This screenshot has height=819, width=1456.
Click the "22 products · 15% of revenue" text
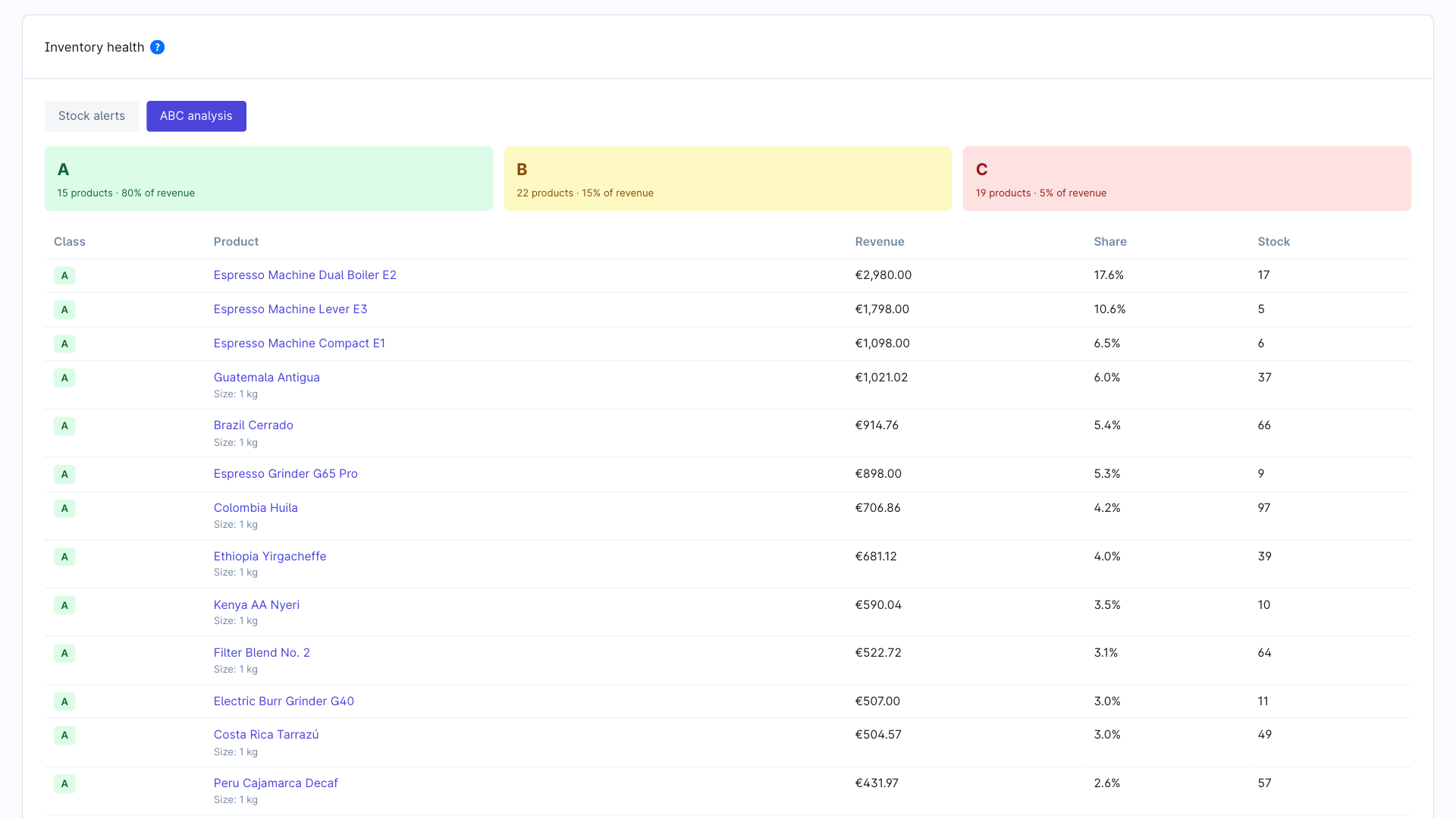585,193
